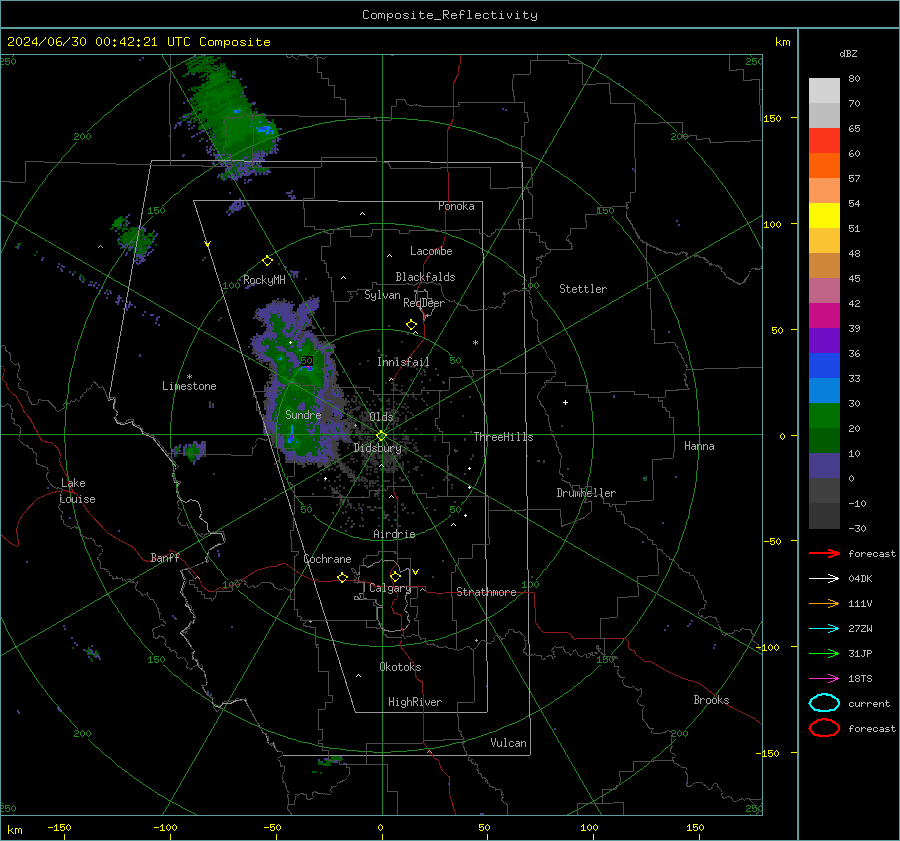The image size is (900, 841).
Task: Click the 2024/06/30 00:42:21 UTC Composite timestamp
Action: point(138,42)
